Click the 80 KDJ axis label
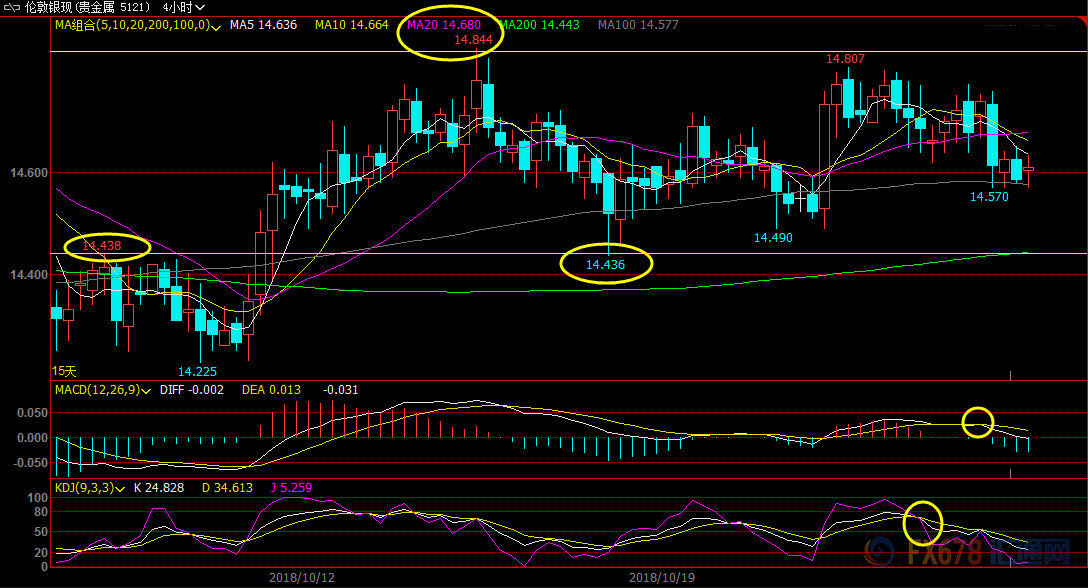Image resolution: width=1088 pixels, height=588 pixels. tap(41, 512)
